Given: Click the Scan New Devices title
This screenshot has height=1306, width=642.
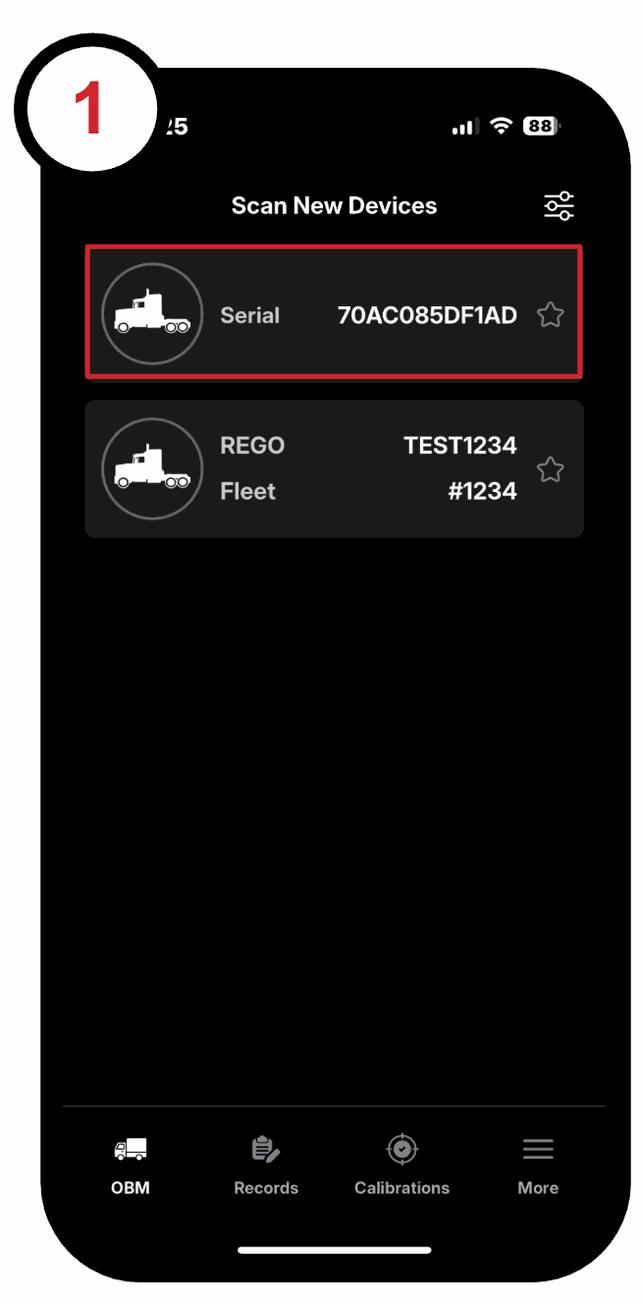Looking at the screenshot, I should point(334,206).
